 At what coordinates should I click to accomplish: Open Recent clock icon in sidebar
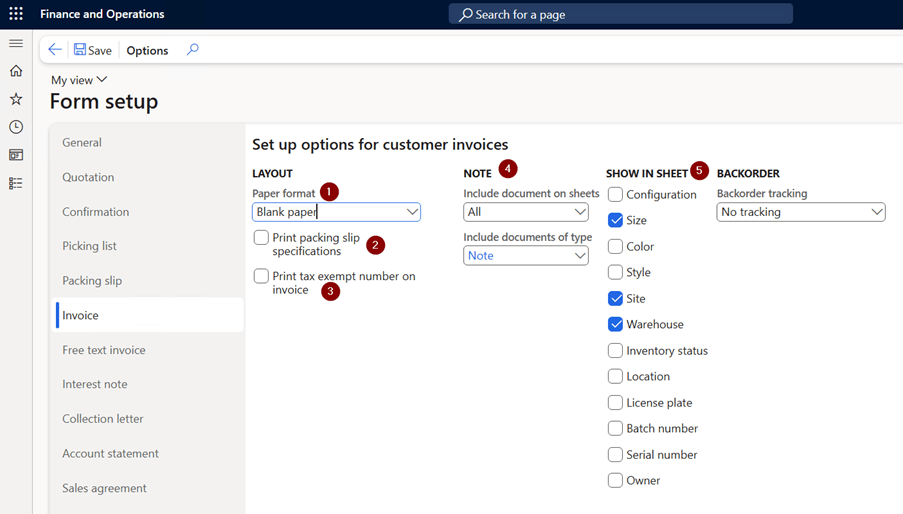[x=16, y=127]
